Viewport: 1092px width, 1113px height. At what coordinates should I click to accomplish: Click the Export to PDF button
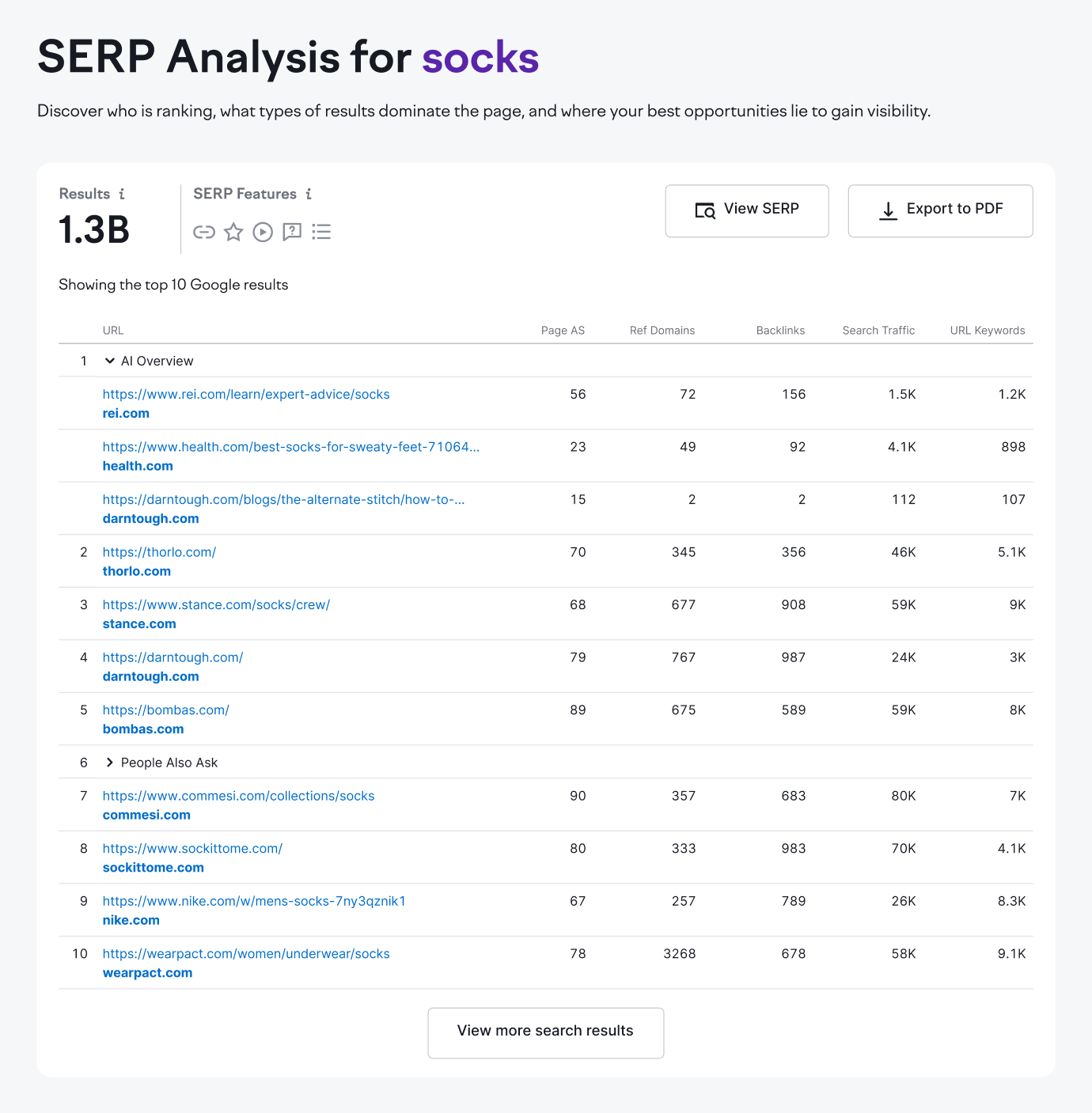(940, 210)
